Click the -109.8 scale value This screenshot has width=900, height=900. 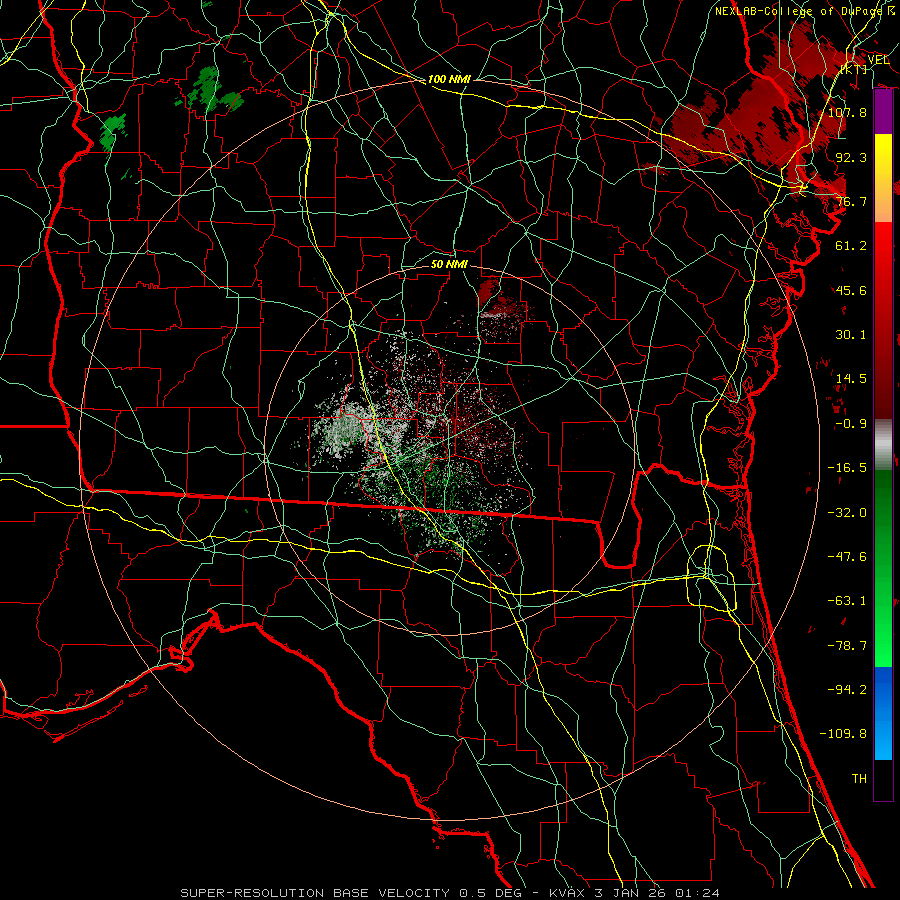[843, 734]
